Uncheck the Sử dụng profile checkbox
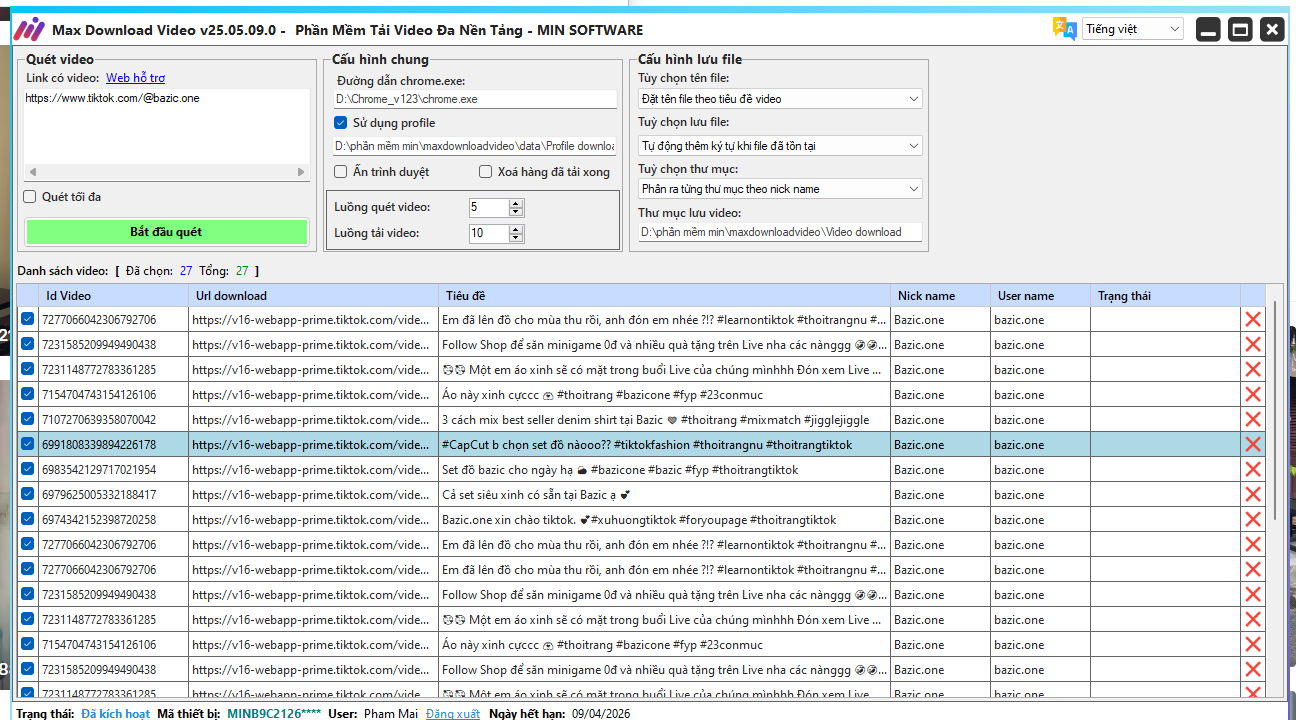 pyautogui.click(x=341, y=123)
